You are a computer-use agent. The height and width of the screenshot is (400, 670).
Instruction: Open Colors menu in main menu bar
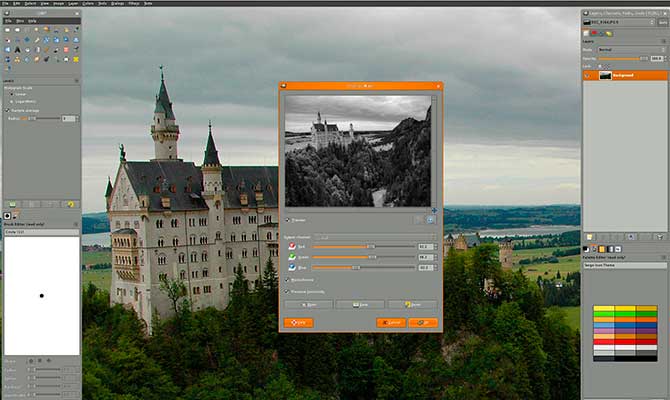click(x=88, y=3)
